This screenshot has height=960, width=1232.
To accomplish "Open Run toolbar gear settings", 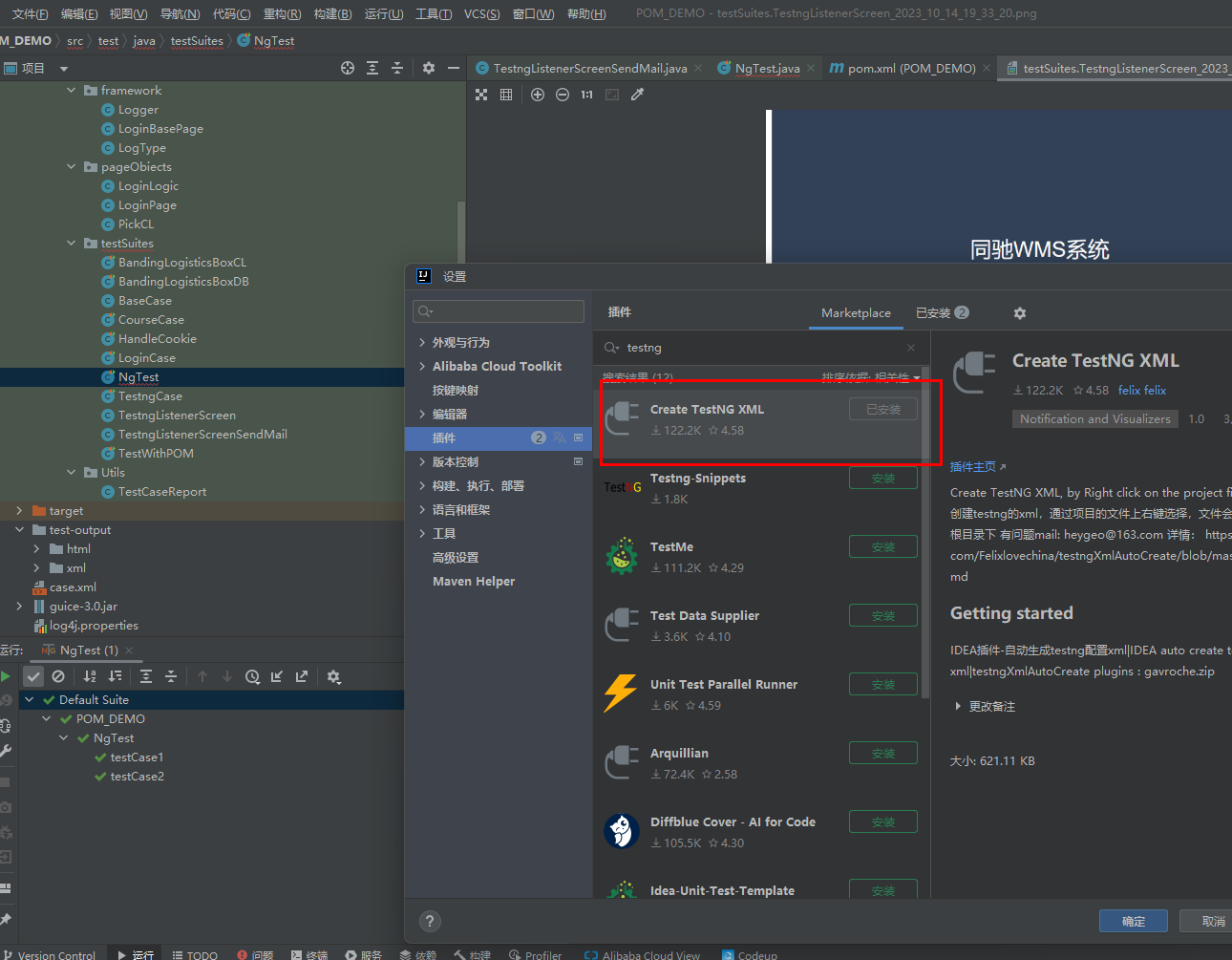I will (333, 676).
